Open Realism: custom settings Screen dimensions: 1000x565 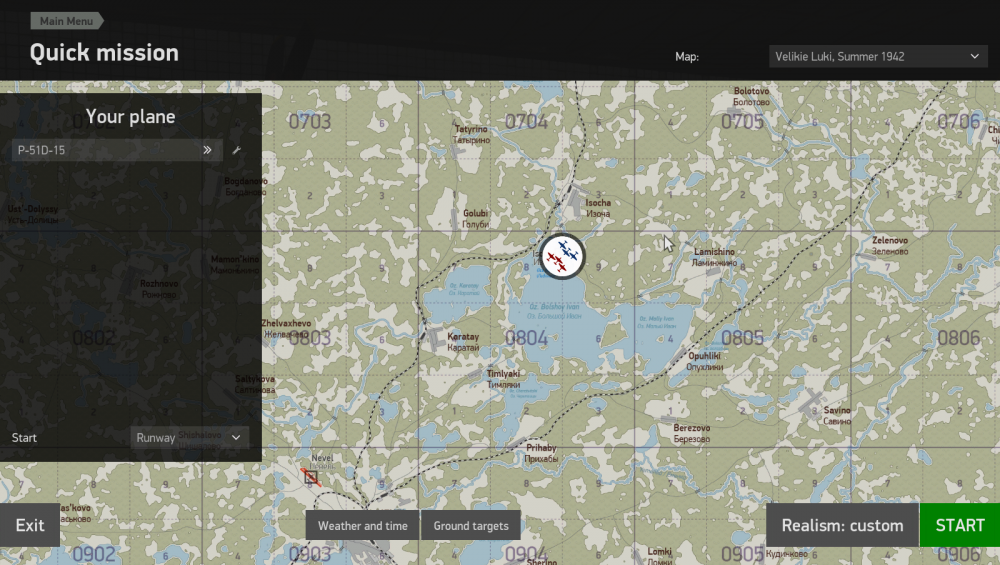[842, 525]
